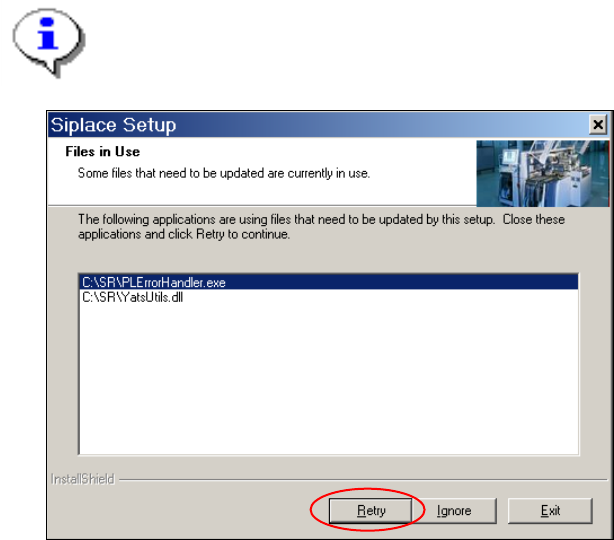Click the InstallShield label

(x=83, y=479)
